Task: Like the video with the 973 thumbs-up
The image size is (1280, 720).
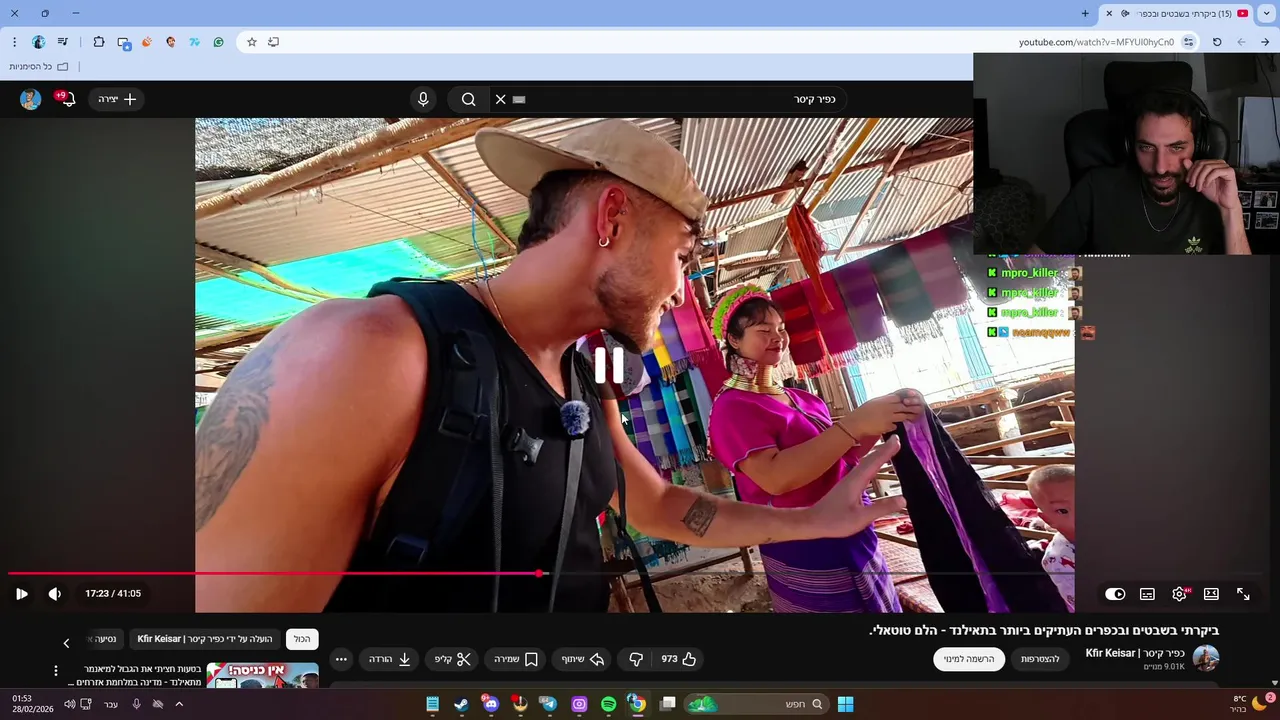Action: (678, 659)
